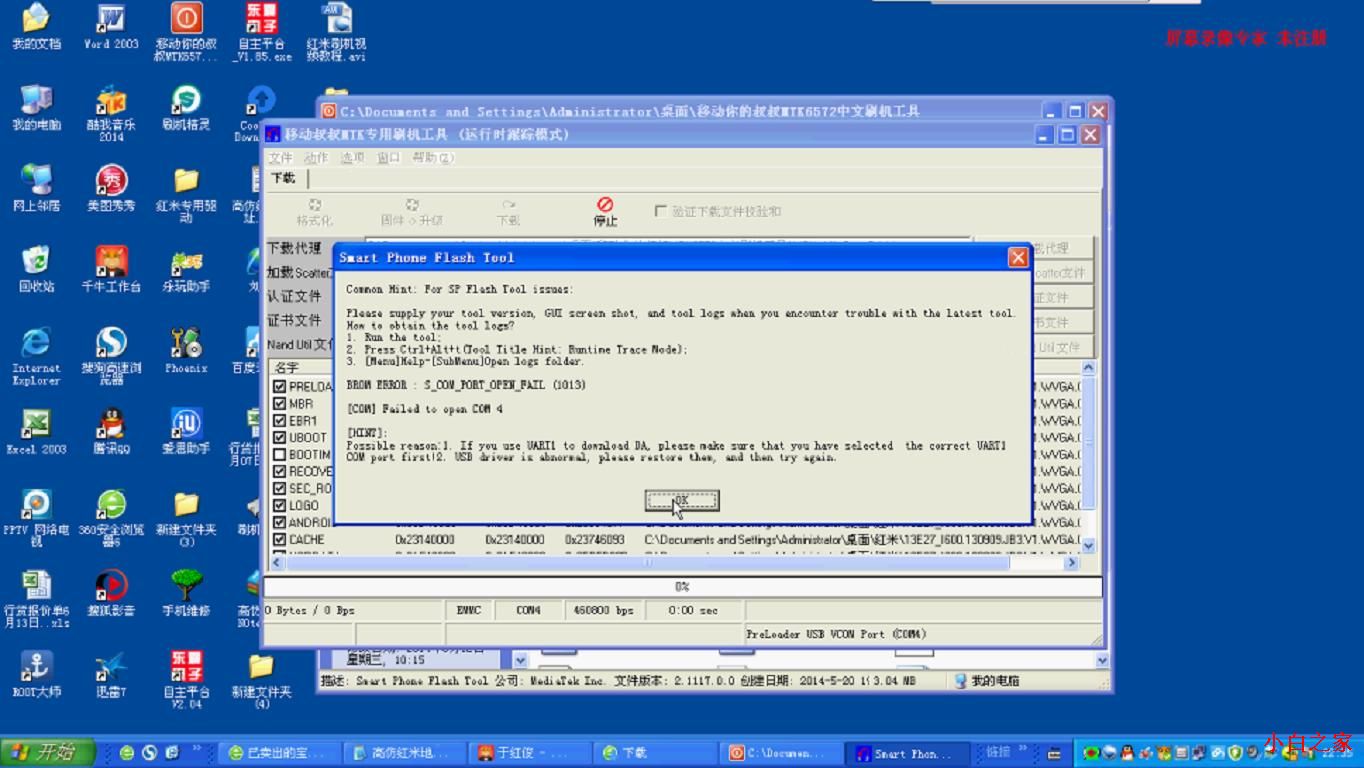
Task: Select the 腾讯QQ penguin desktop icon
Action: coord(111,431)
